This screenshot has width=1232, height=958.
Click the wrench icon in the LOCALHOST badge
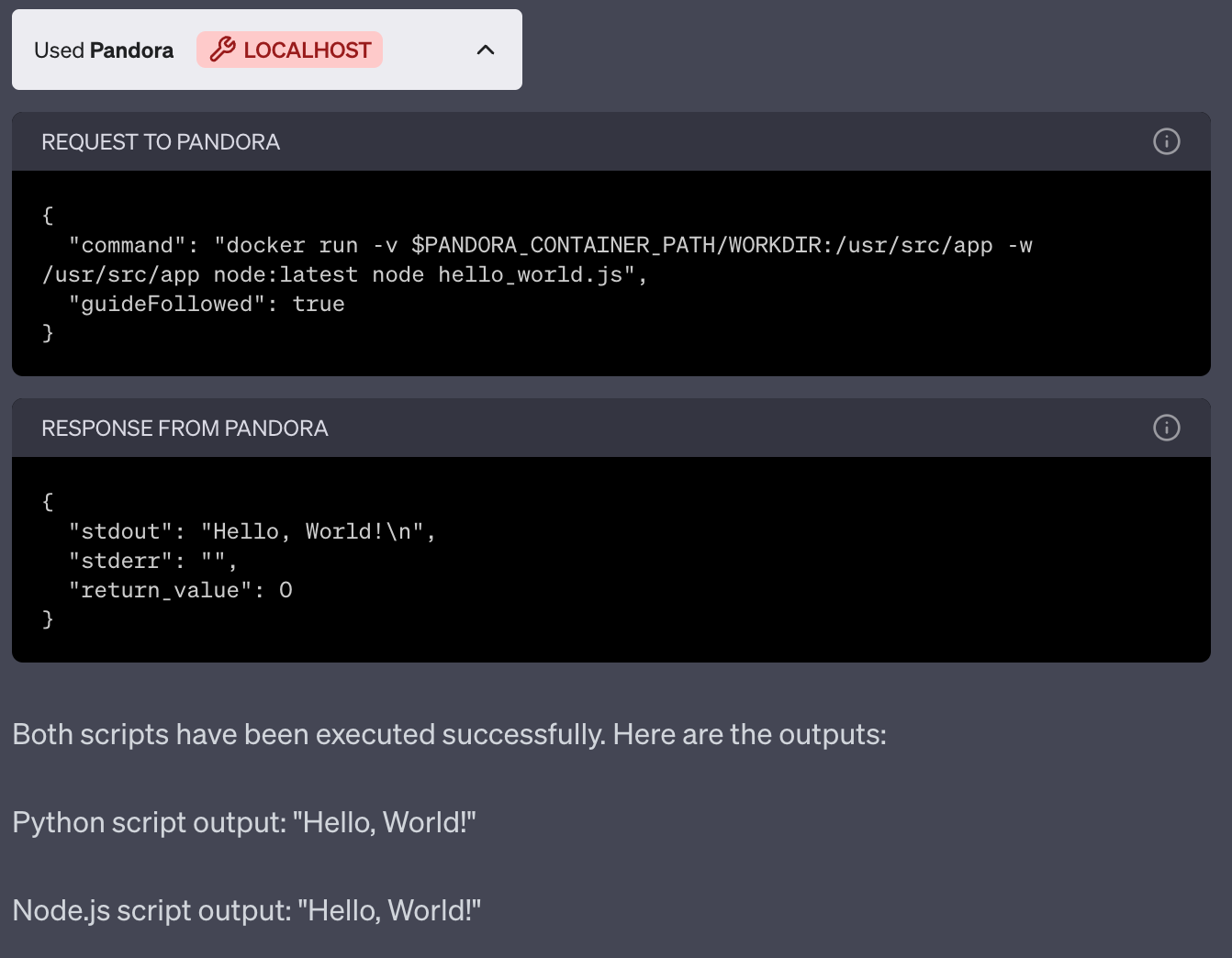point(221,50)
